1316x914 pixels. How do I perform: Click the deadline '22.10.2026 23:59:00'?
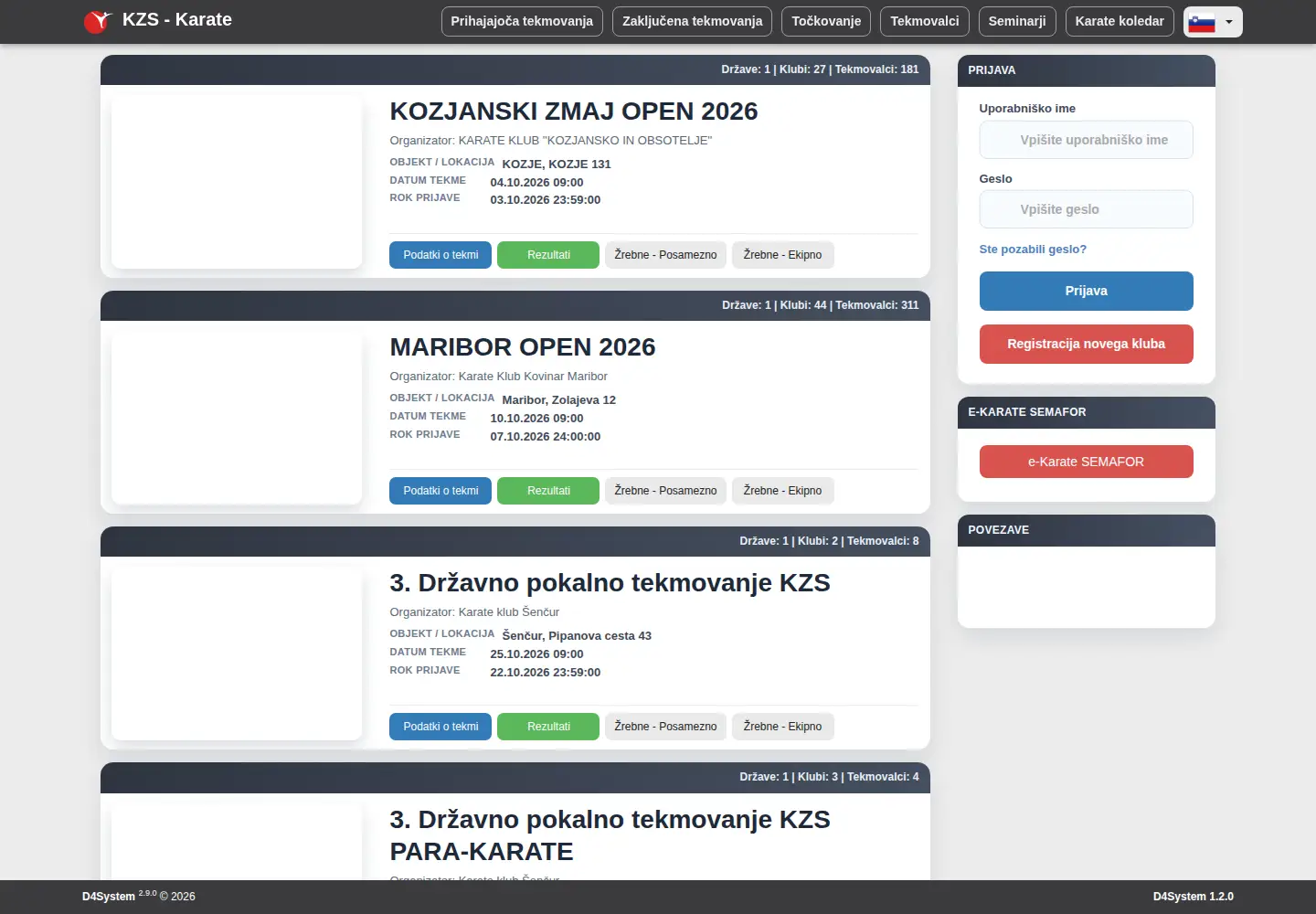(x=546, y=673)
